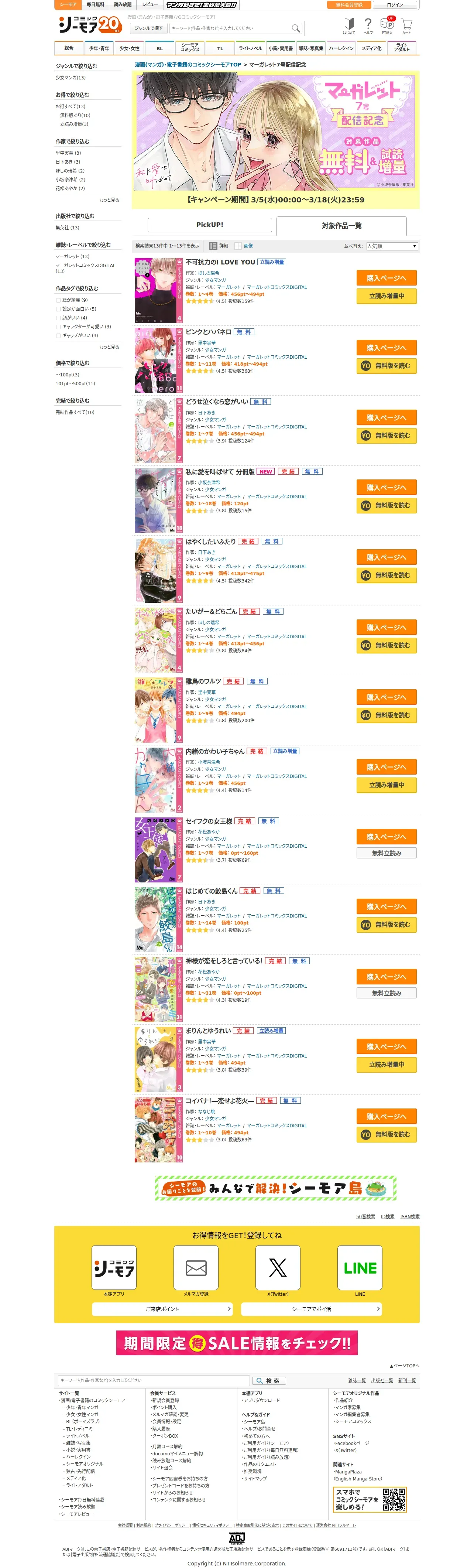Switch to the PickUP! tab
The width and height of the screenshot is (474, 1568).
pos(209,225)
